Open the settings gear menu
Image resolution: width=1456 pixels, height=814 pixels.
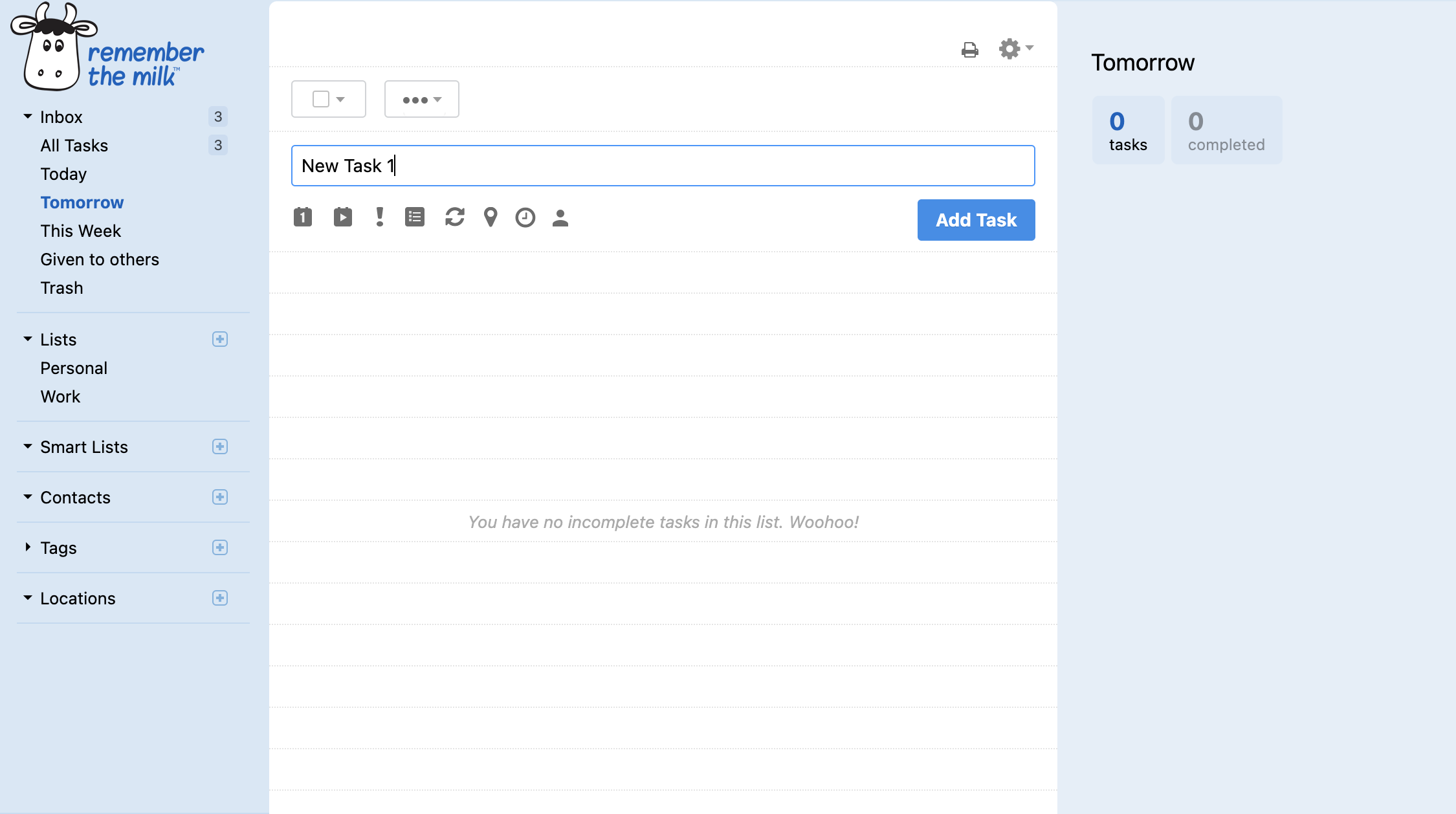click(x=1016, y=49)
